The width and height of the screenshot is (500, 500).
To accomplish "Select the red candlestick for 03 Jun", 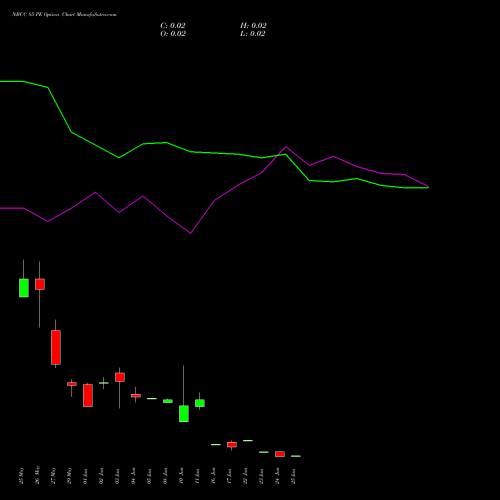I will [120, 377].
